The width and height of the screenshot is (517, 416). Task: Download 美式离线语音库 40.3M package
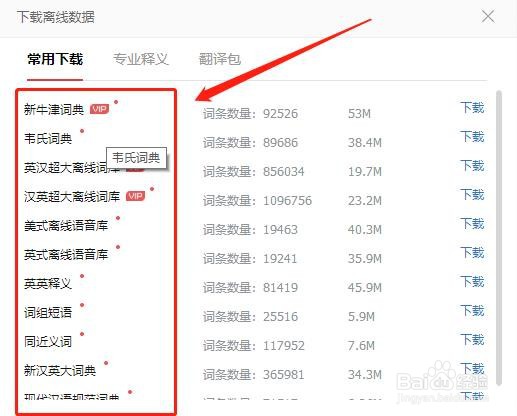[x=472, y=224]
